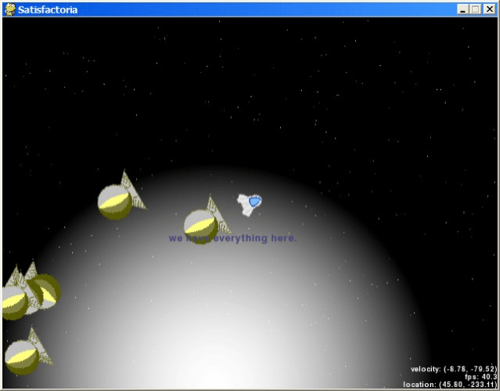Minimize the Satisfactoria window
The height and width of the screenshot is (391, 500).
(463, 9)
